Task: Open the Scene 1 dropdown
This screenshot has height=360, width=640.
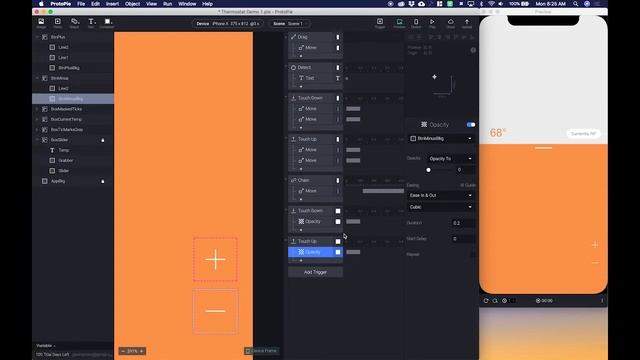Action: 289,24
